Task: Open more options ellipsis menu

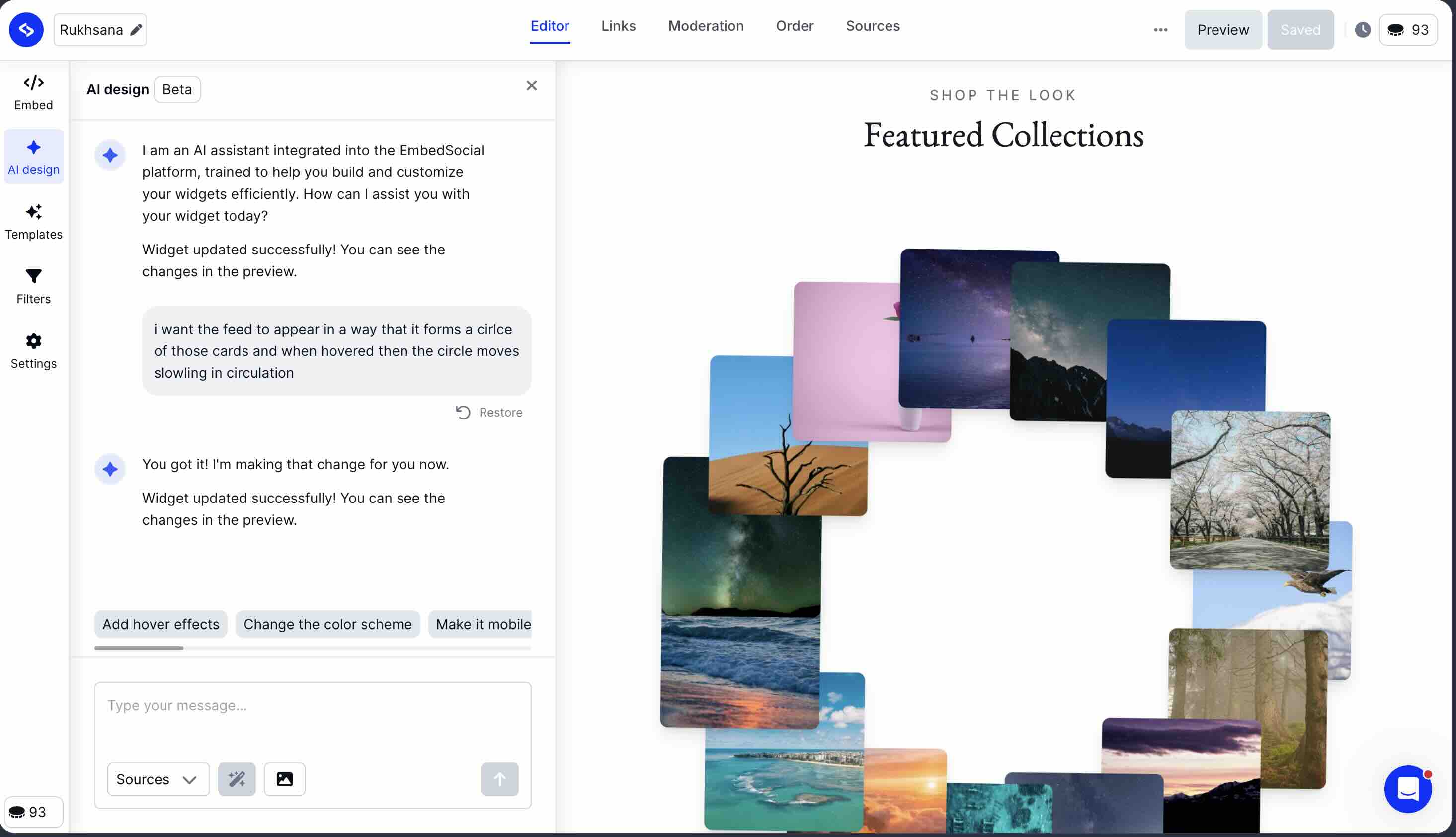Action: coord(1160,30)
